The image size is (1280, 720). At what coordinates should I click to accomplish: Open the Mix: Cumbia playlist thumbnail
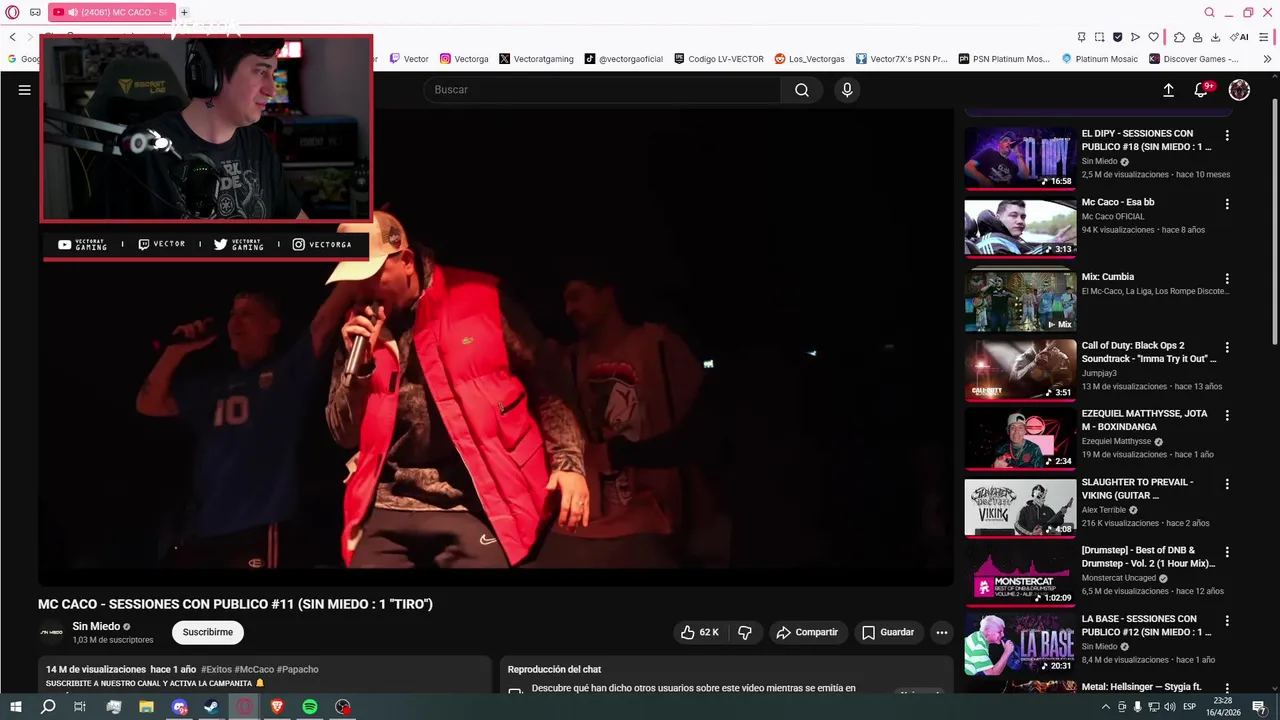(x=1020, y=300)
